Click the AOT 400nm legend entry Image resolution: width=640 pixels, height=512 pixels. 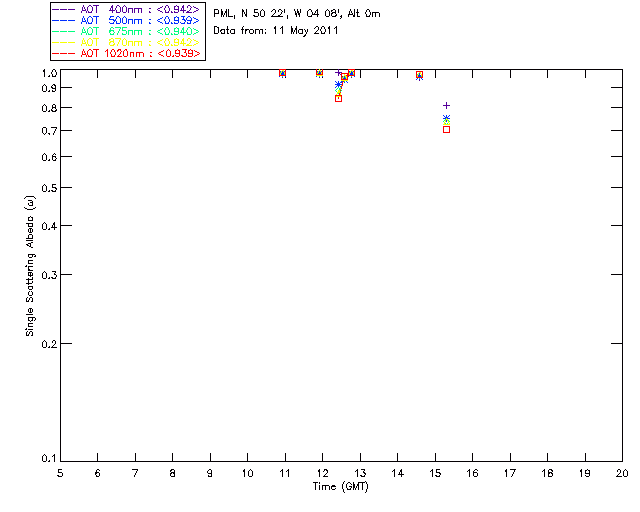coord(126,9)
